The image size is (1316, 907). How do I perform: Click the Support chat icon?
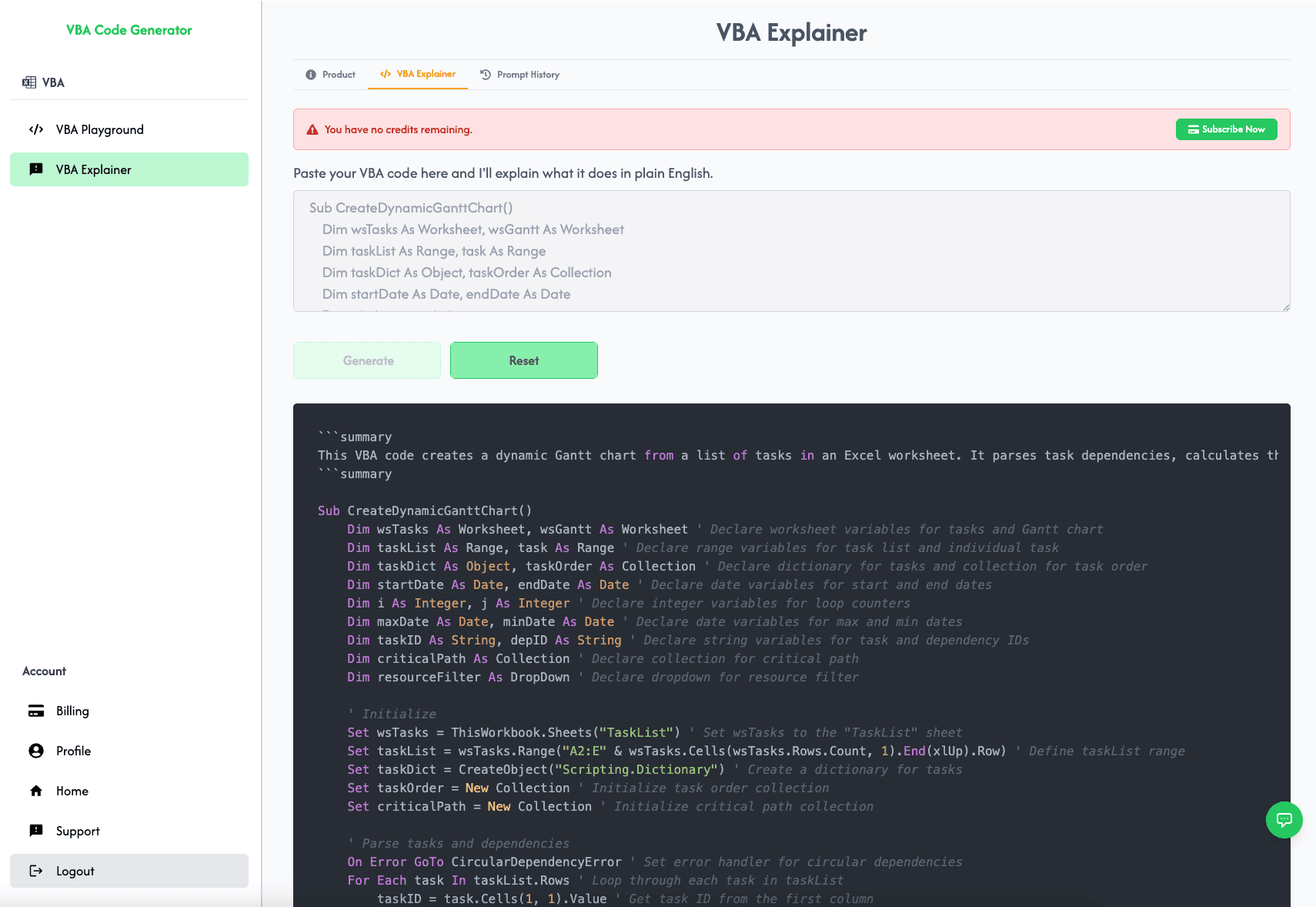36,831
